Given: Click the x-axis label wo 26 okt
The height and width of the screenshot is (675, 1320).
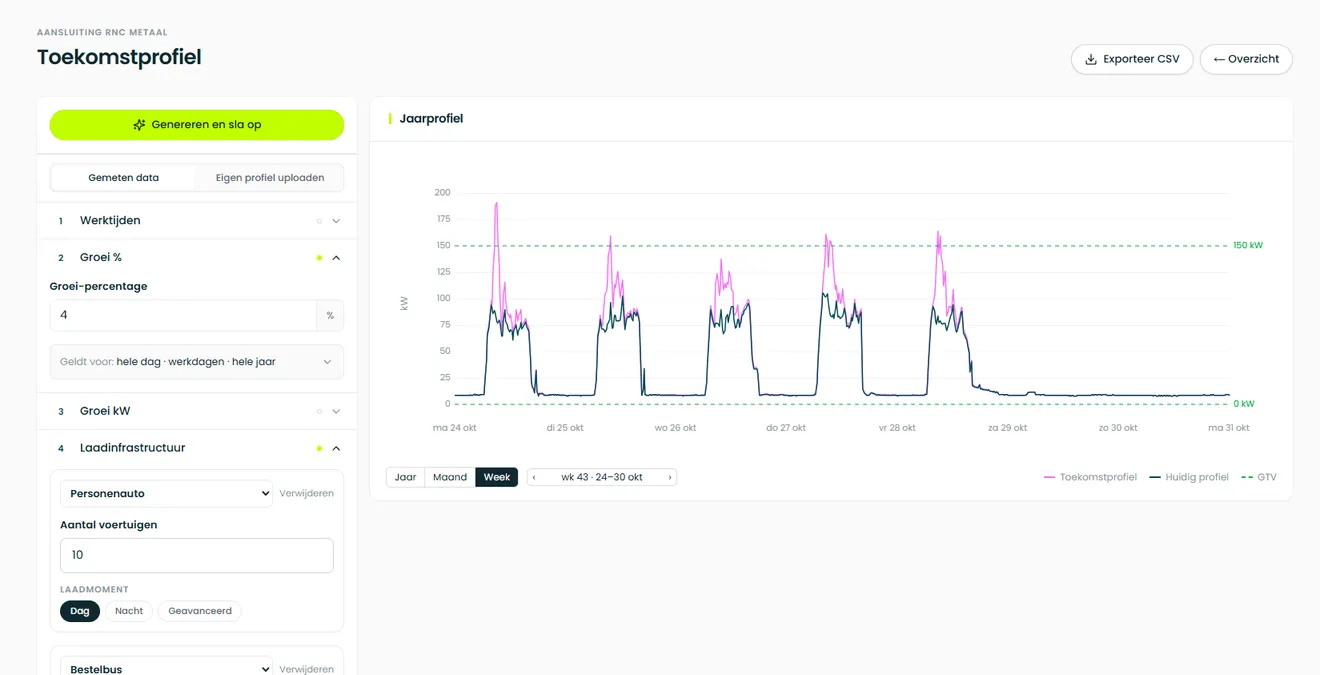Looking at the screenshot, I should coord(676,428).
